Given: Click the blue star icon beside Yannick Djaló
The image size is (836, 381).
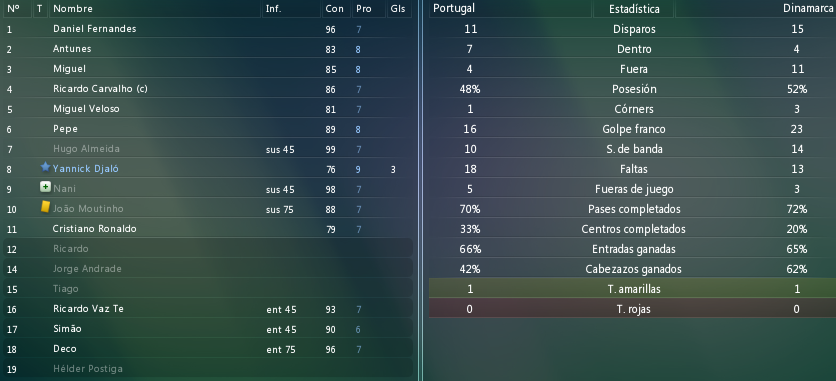Looking at the screenshot, I should 45,168.
